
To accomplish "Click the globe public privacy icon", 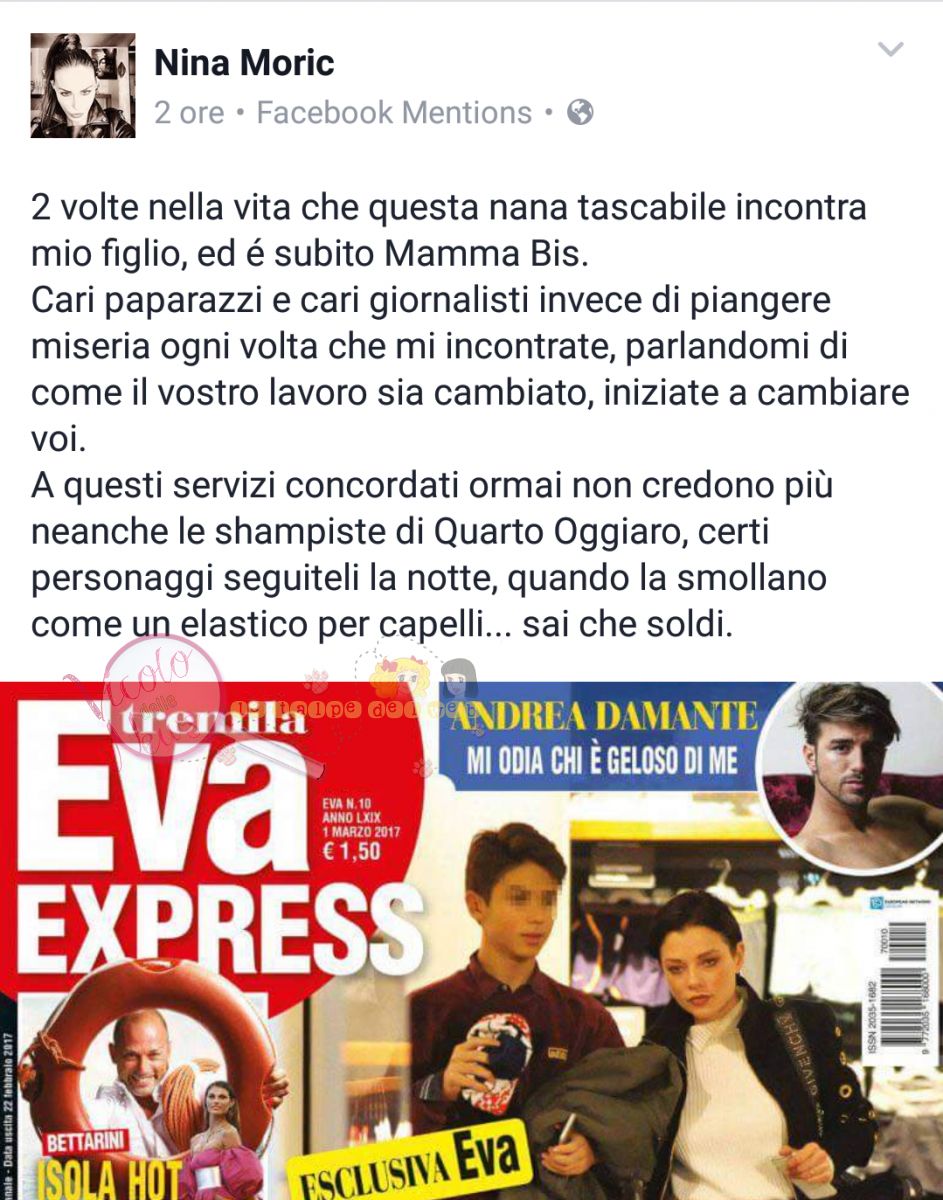I will coord(580,112).
